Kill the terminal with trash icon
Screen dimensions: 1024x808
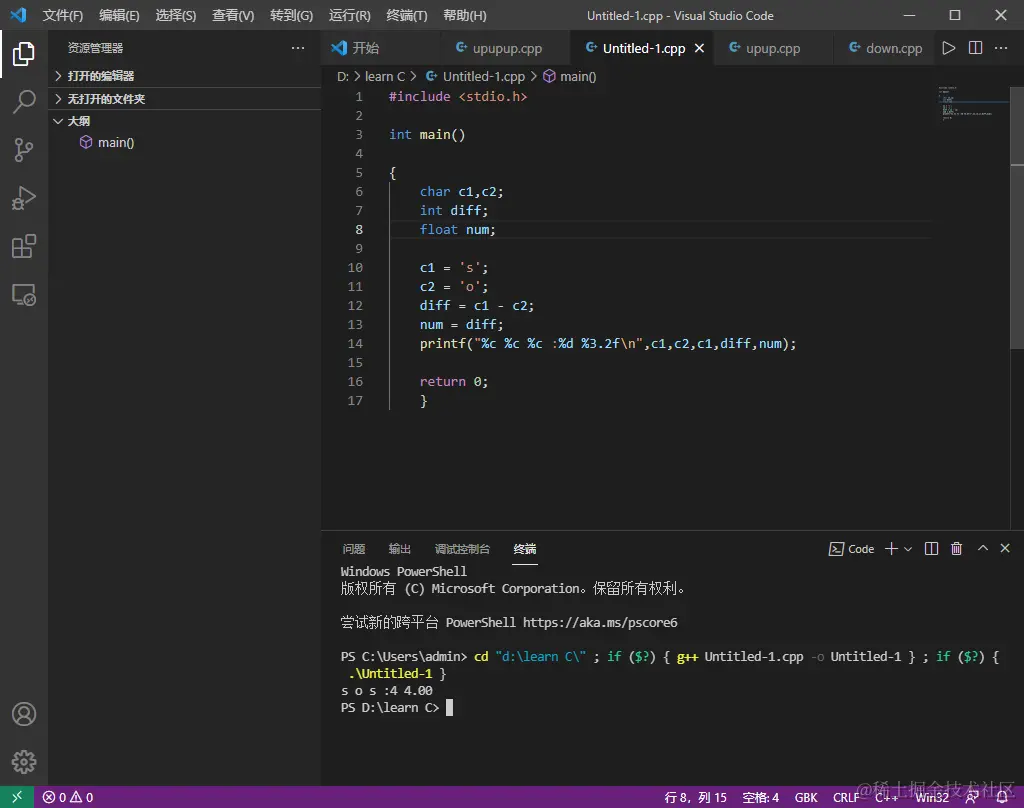pyautogui.click(x=957, y=549)
